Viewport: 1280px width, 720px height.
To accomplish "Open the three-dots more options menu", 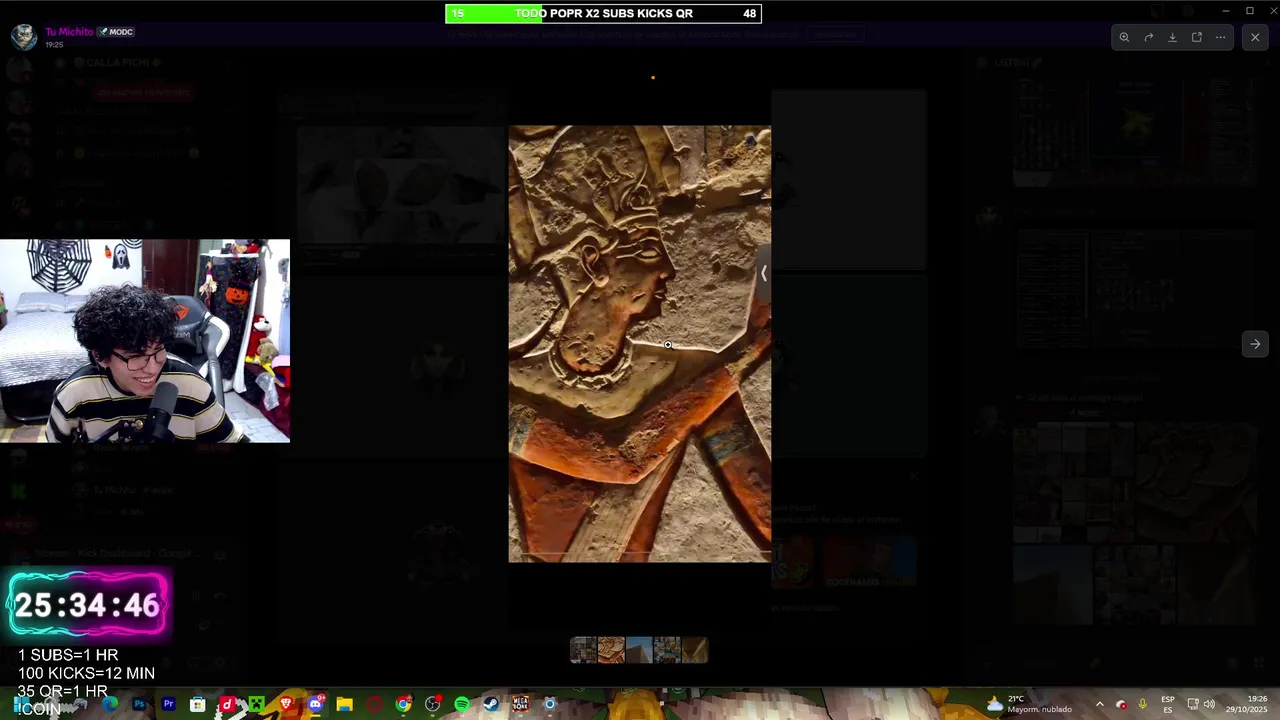I will (x=1220, y=37).
